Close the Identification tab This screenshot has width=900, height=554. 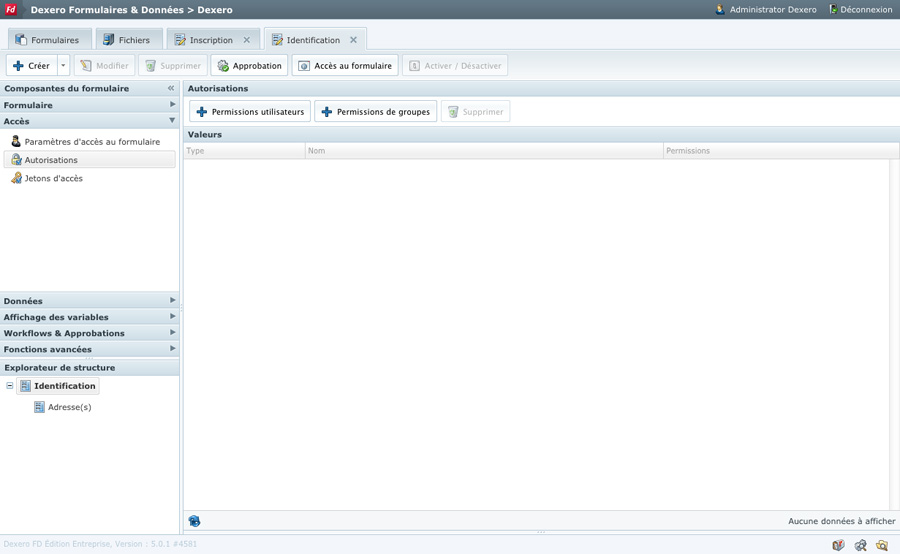[x=353, y=40]
